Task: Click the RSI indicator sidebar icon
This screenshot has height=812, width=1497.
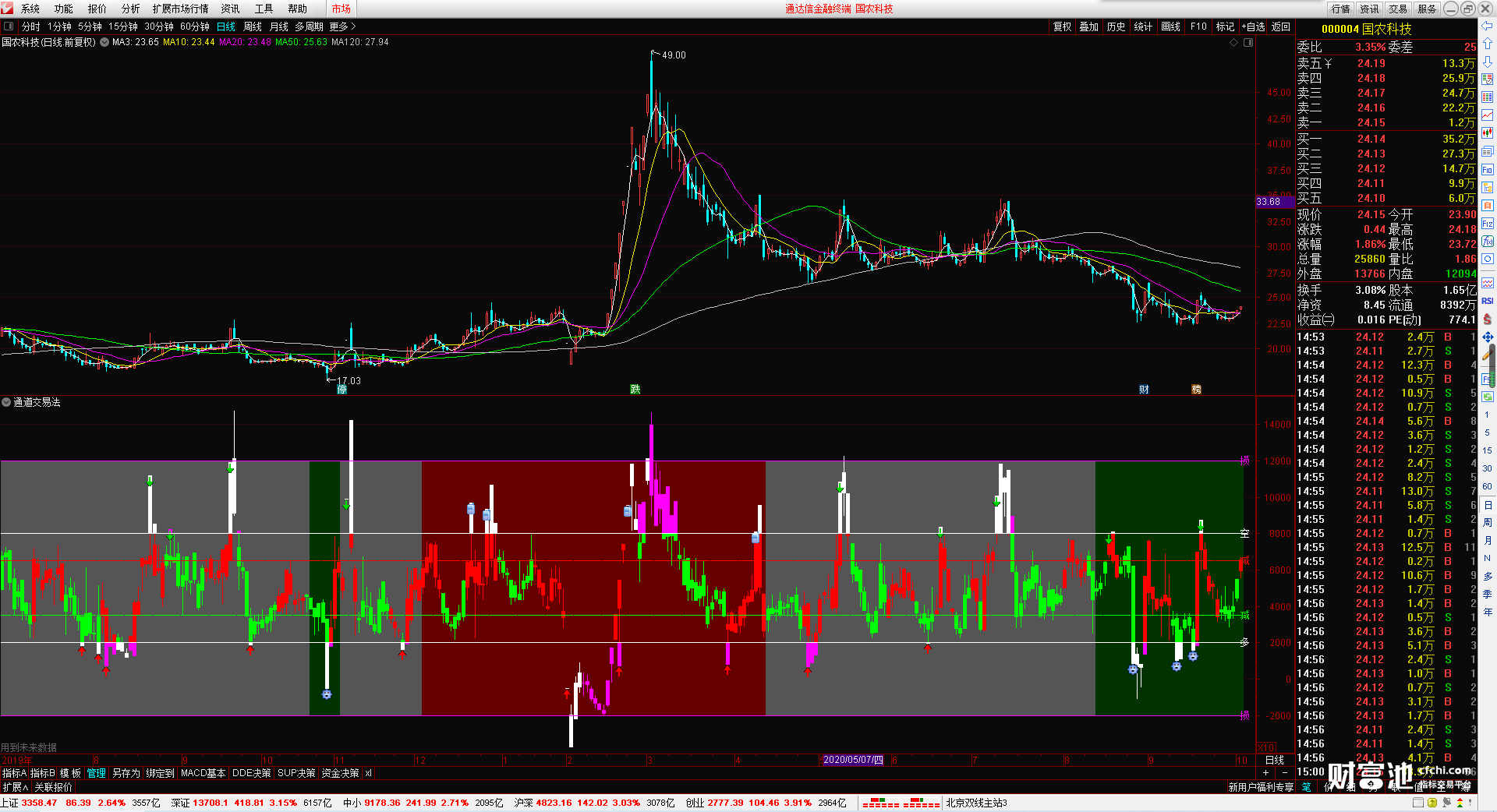Action: pos(1488,301)
